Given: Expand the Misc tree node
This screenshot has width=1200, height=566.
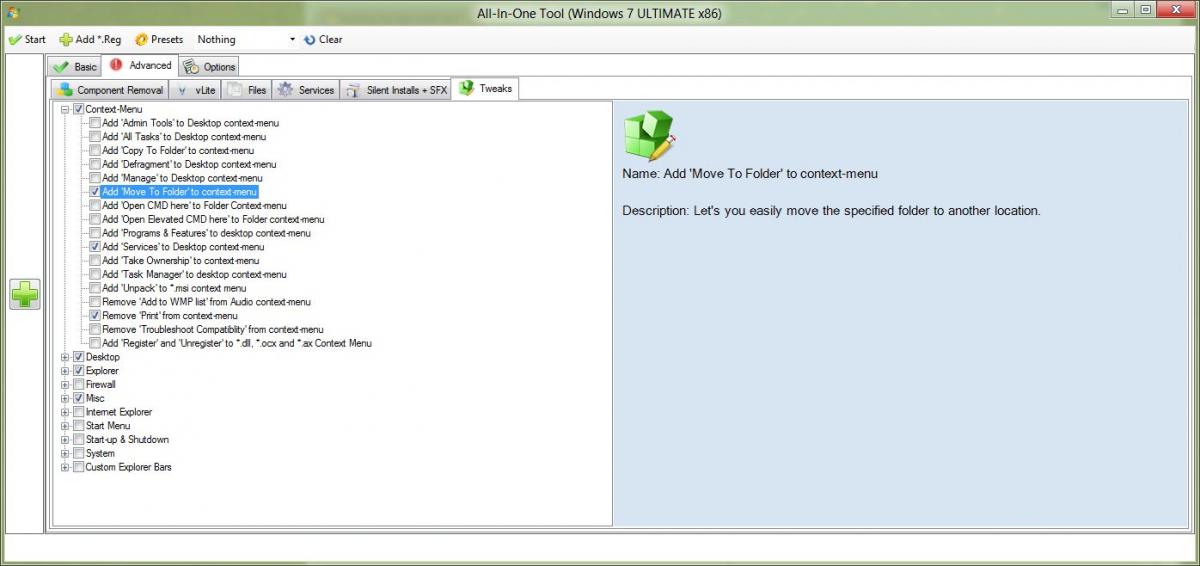Looking at the screenshot, I should coord(65,398).
